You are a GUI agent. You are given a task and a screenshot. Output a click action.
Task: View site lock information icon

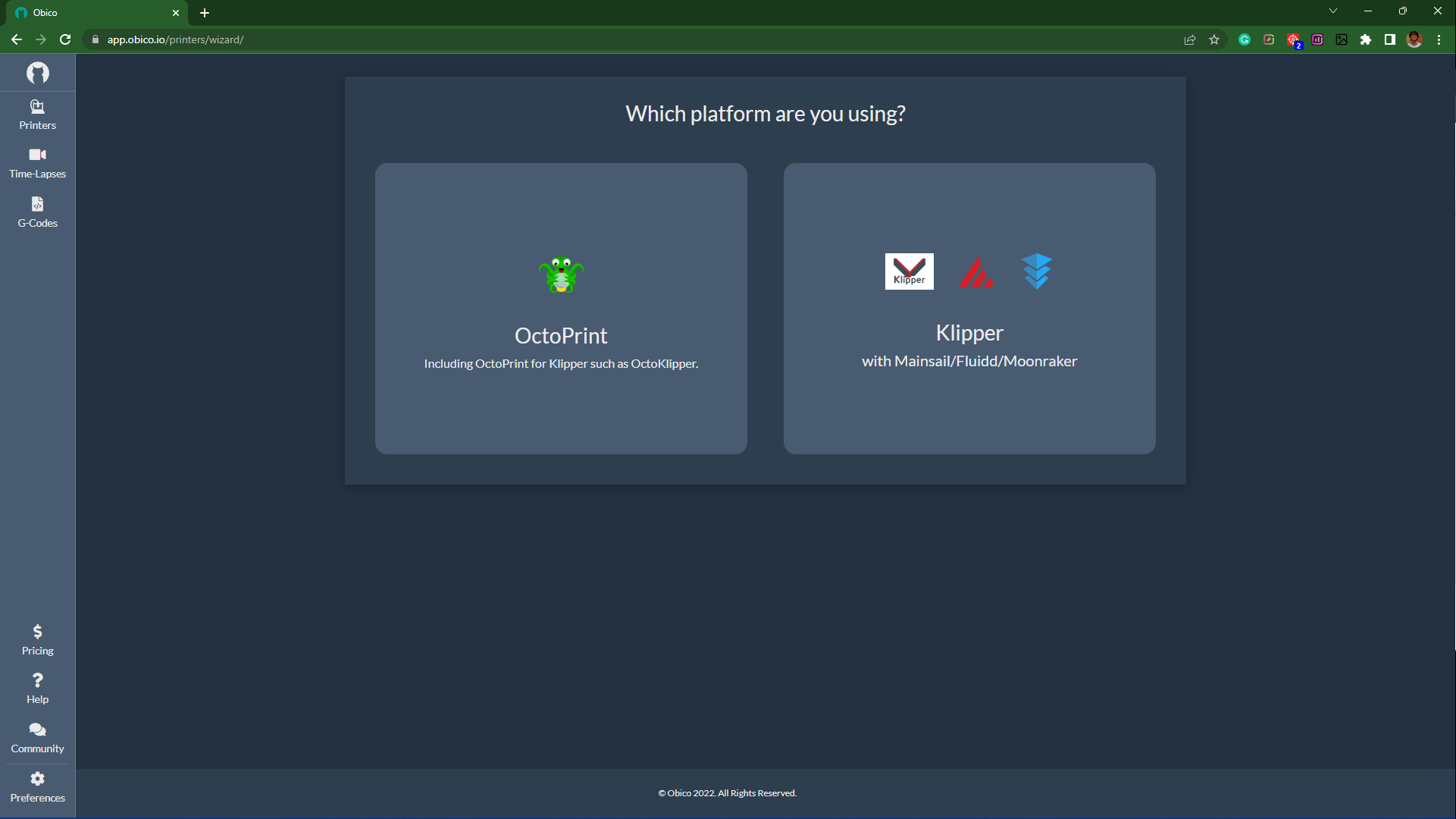point(96,39)
